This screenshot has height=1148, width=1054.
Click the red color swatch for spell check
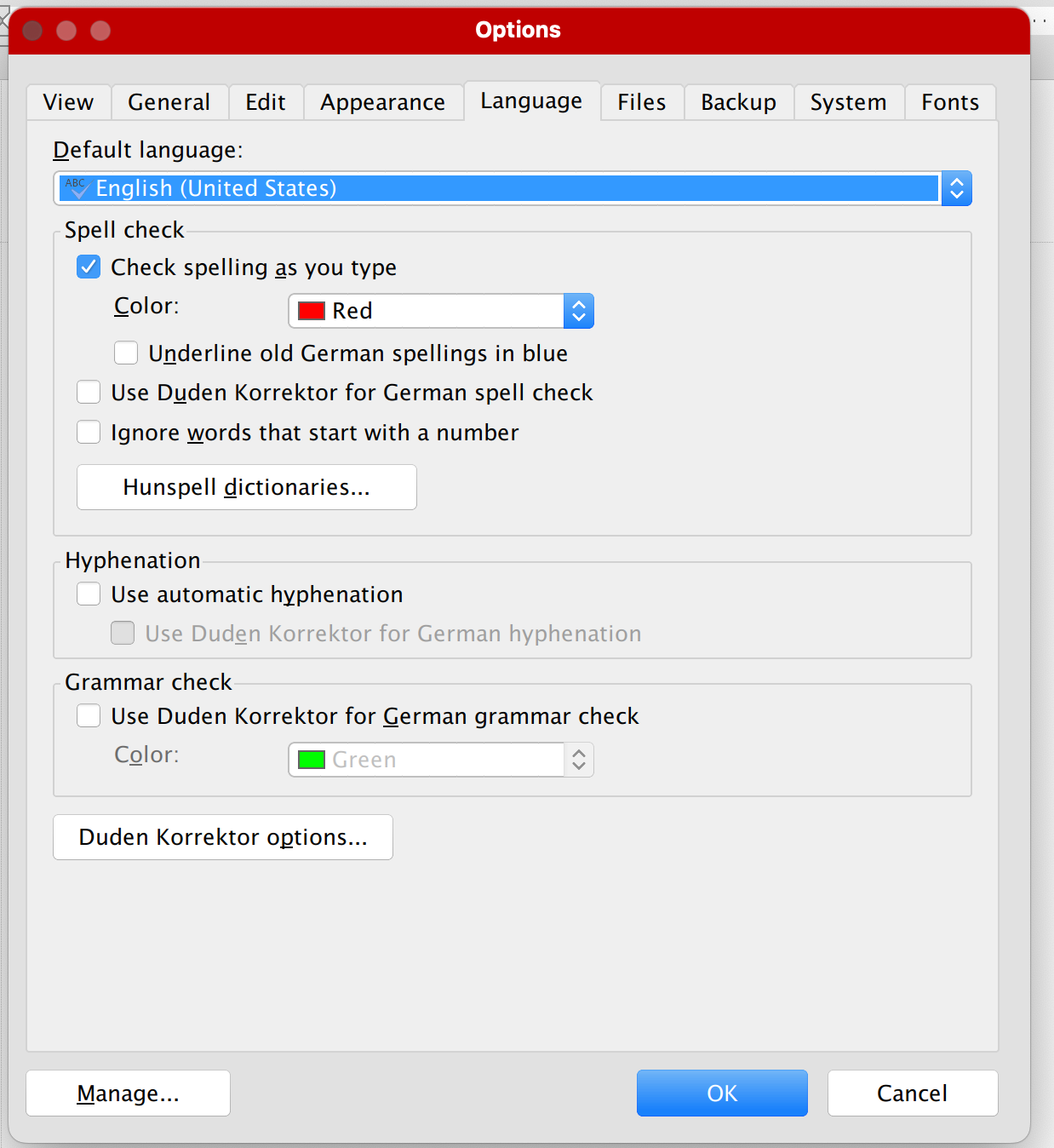click(311, 311)
